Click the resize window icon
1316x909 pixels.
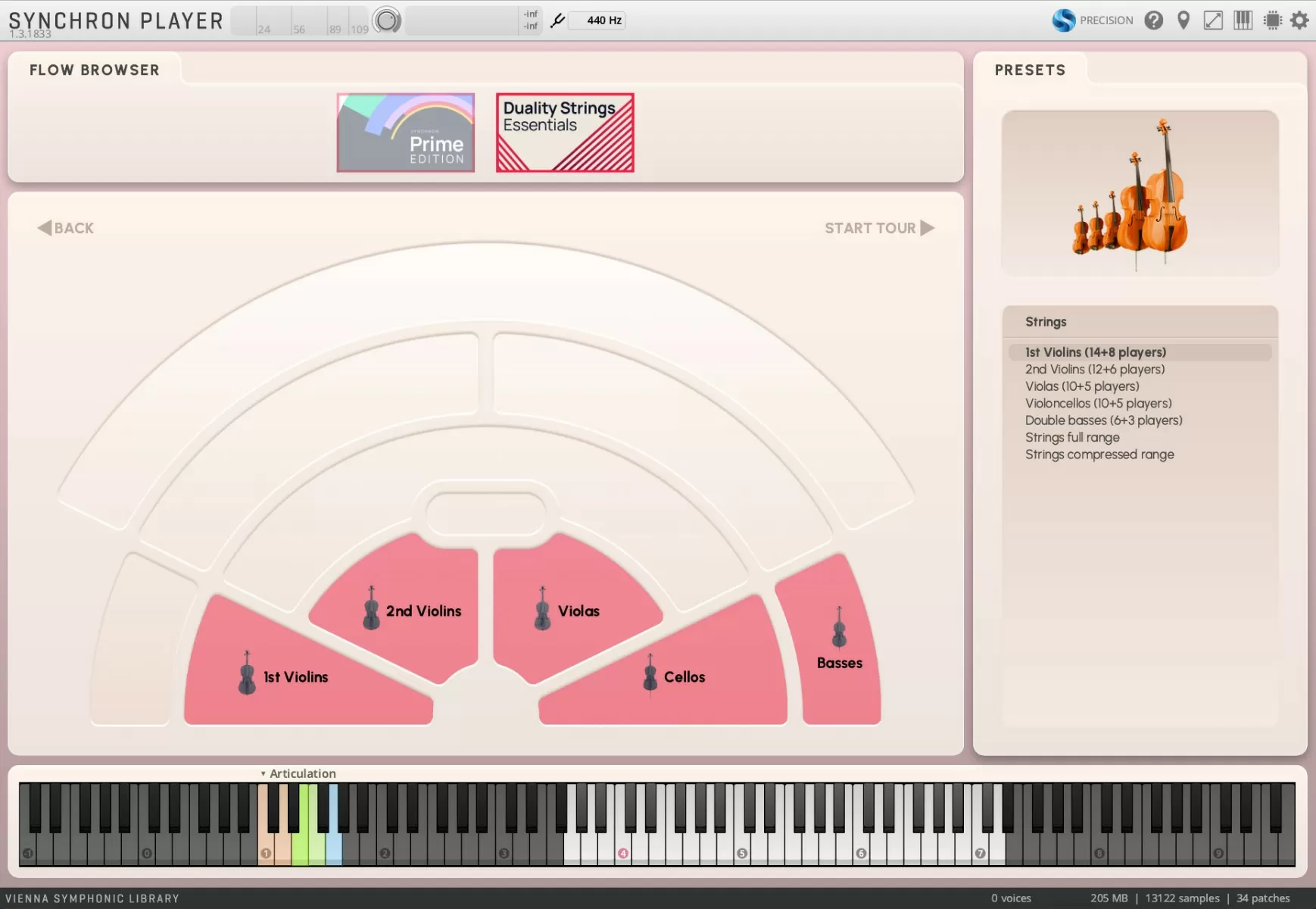point(1214,20)
